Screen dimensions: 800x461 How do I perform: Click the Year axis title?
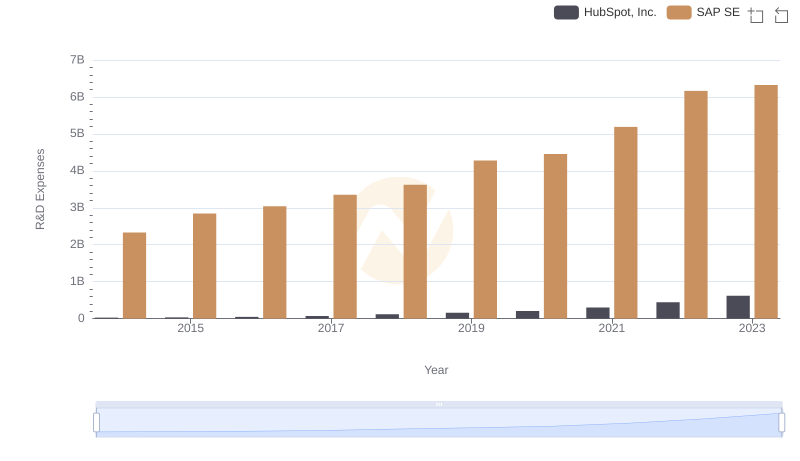point(436,370)
